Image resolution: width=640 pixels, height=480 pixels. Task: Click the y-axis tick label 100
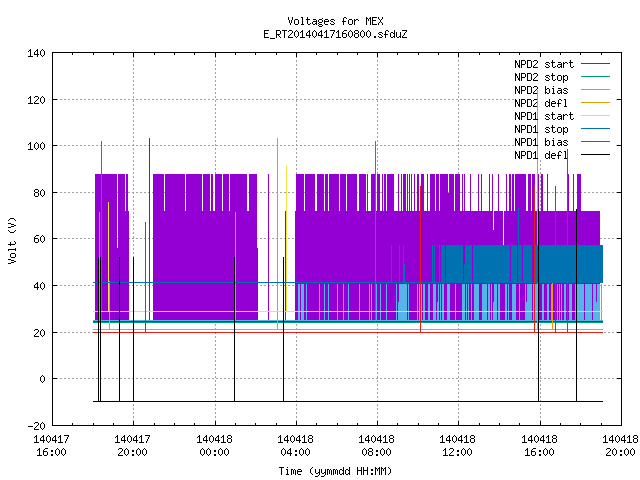coord(36,146)
